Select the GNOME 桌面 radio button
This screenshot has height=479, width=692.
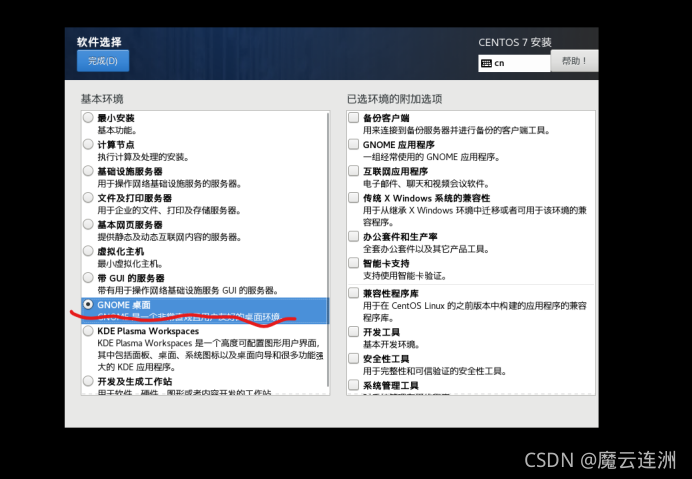tap(88, 304)
